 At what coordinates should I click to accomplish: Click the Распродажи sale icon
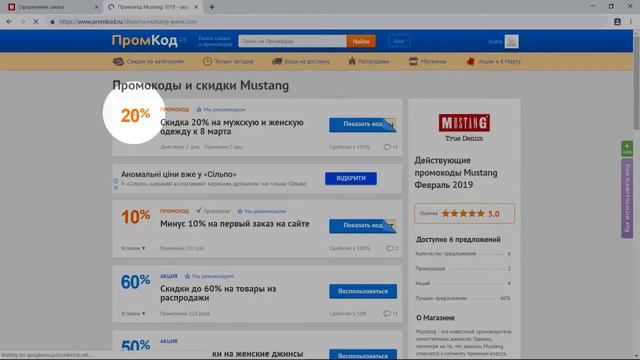click(x=352, y=61)
